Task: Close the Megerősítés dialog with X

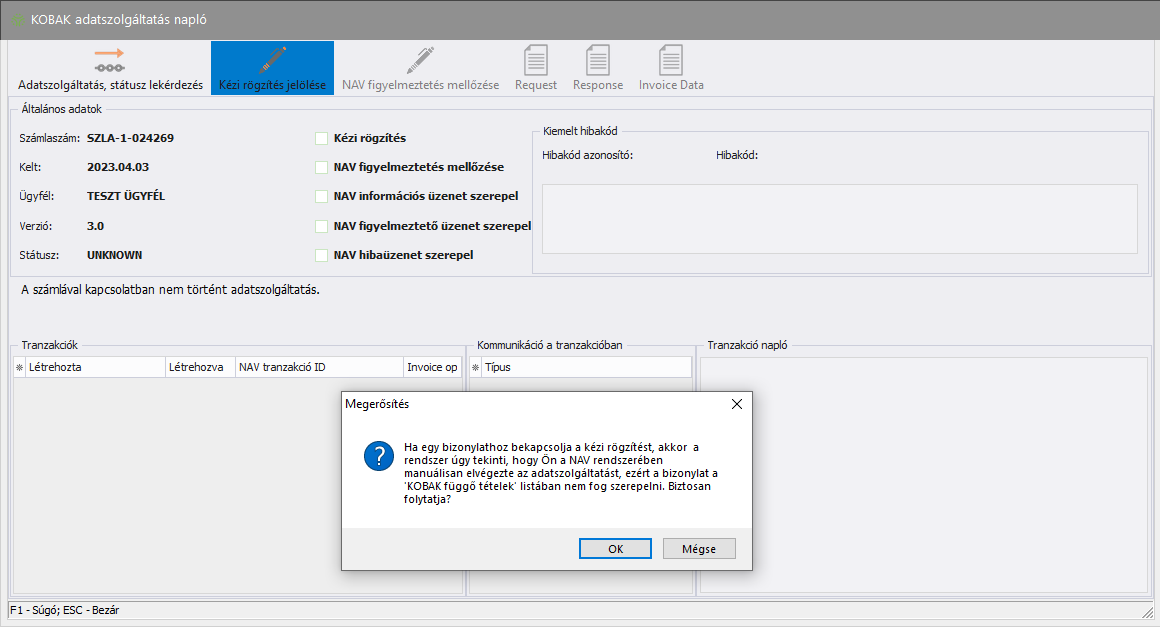Action: 737,404
